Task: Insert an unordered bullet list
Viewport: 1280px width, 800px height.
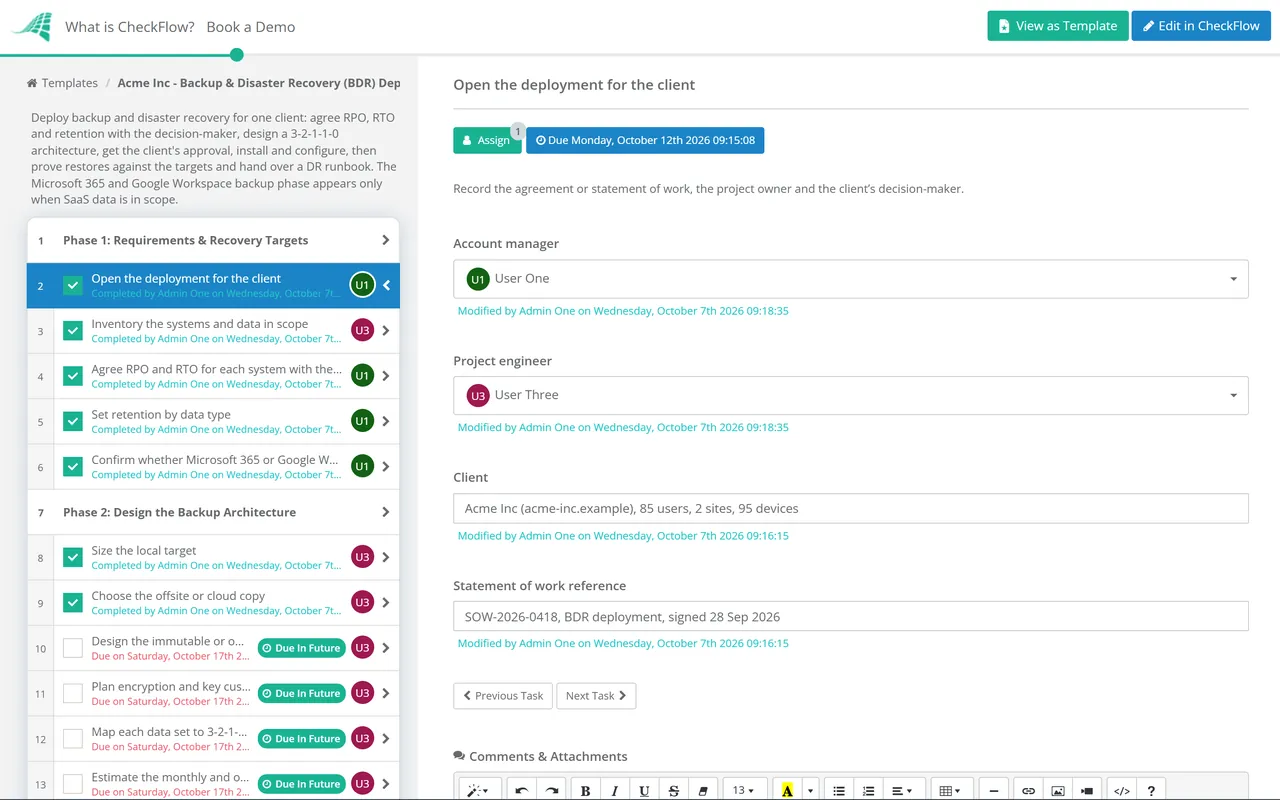Action: pyautogui.click(x=839, y=790)
